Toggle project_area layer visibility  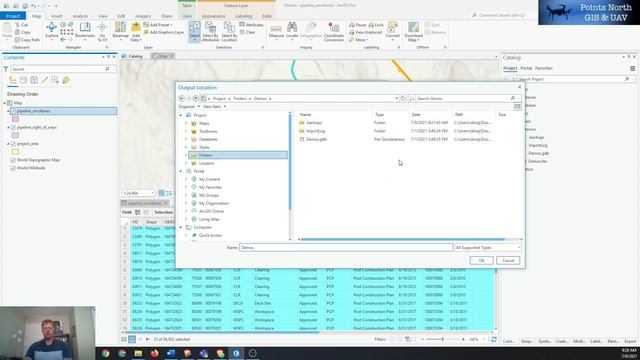(x=13, y=144)
